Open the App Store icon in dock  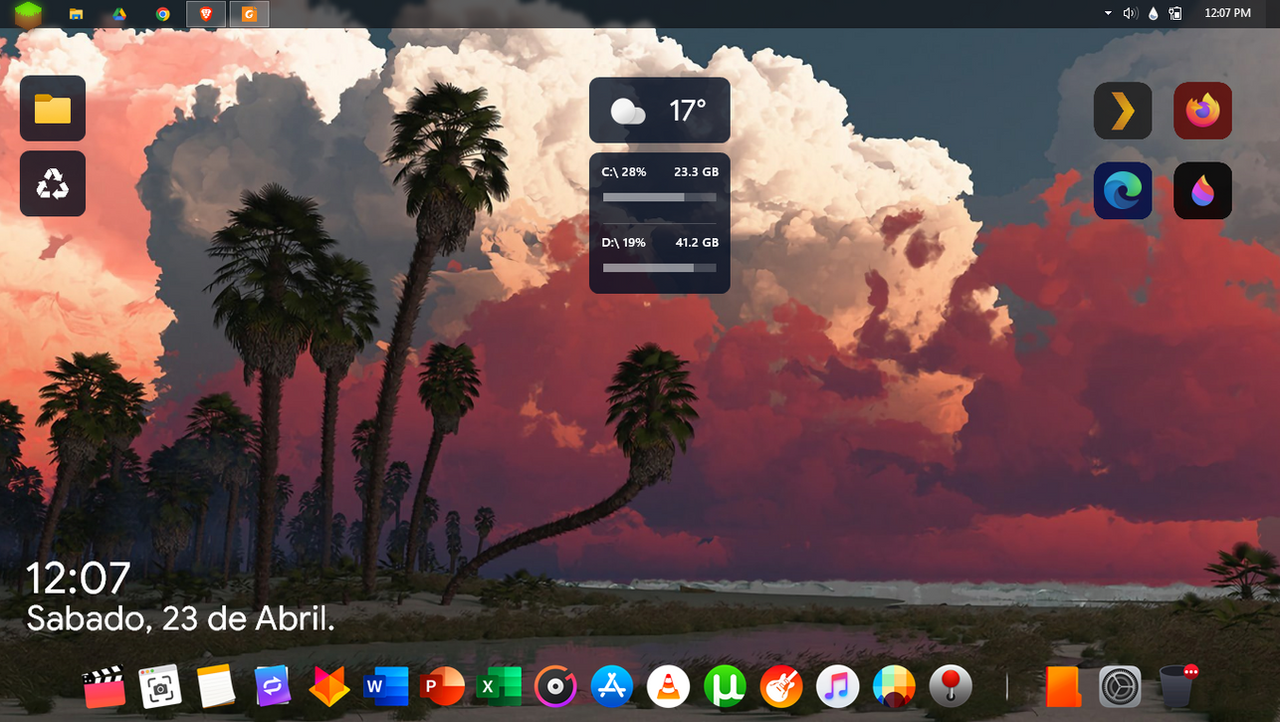pyautogui.click(x=612, y=686)
